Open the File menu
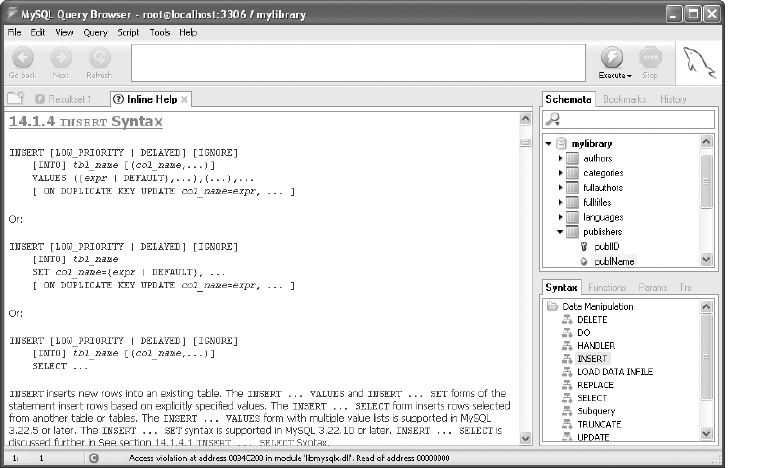The image size is (764, 468). [14, 33]
